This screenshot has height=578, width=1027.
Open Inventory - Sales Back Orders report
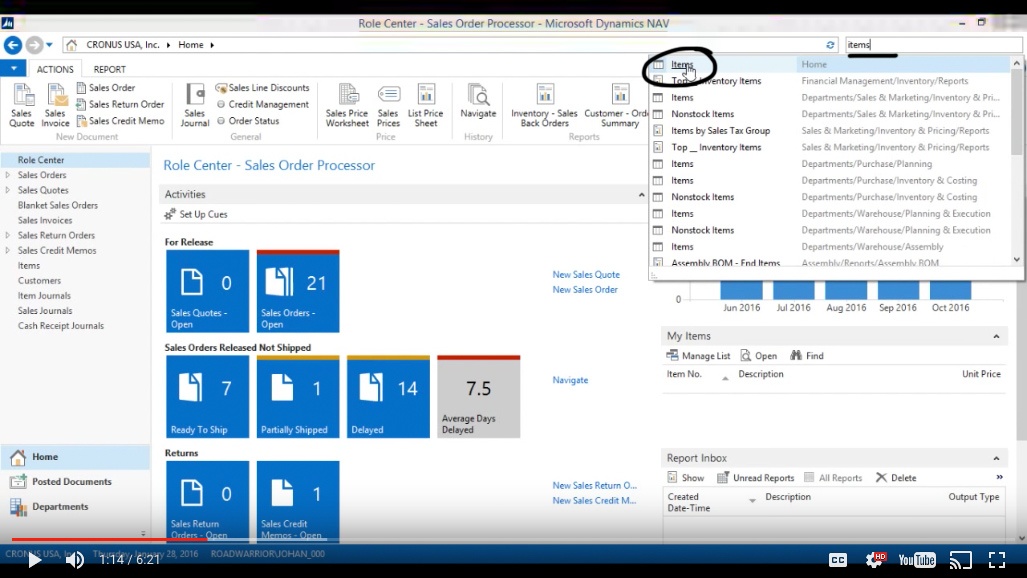click(x=544, y=106)
